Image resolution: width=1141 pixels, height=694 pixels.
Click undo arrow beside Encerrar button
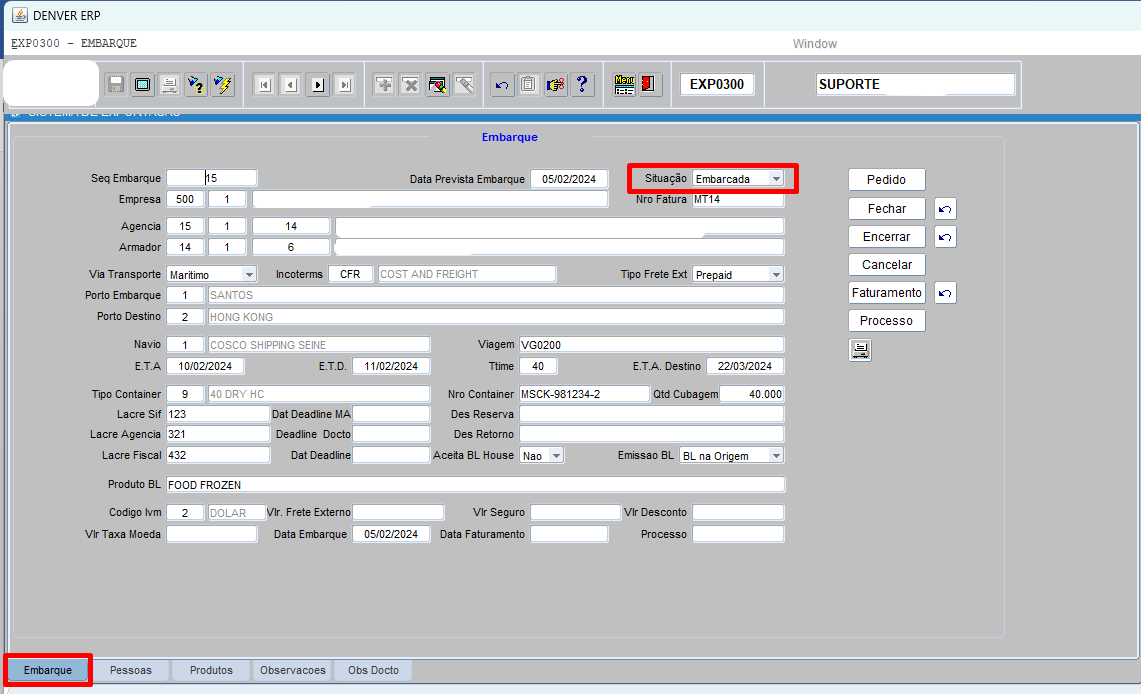pyautogui.click(x=945, y=237)
